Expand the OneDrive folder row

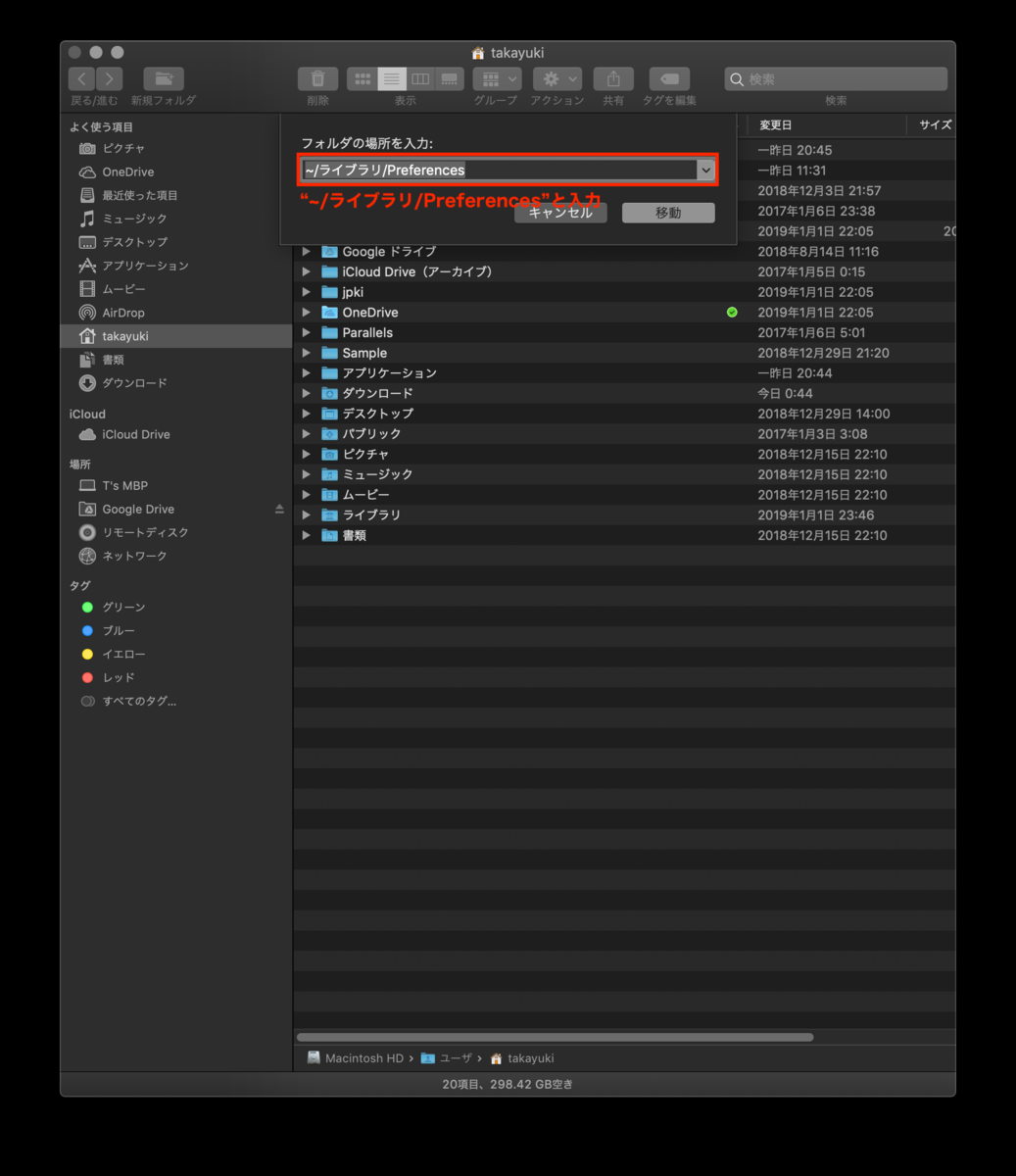tap(306, 313)
